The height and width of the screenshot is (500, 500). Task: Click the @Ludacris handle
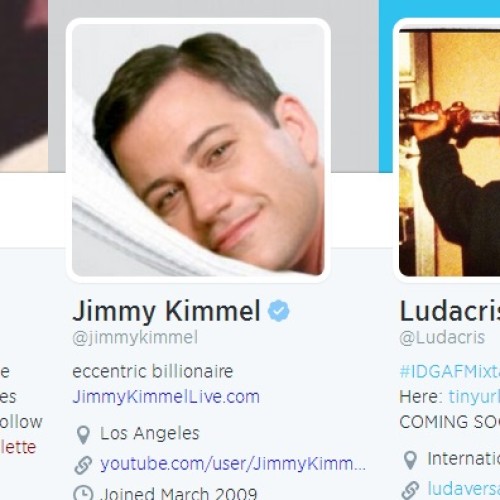pos(442,337)
